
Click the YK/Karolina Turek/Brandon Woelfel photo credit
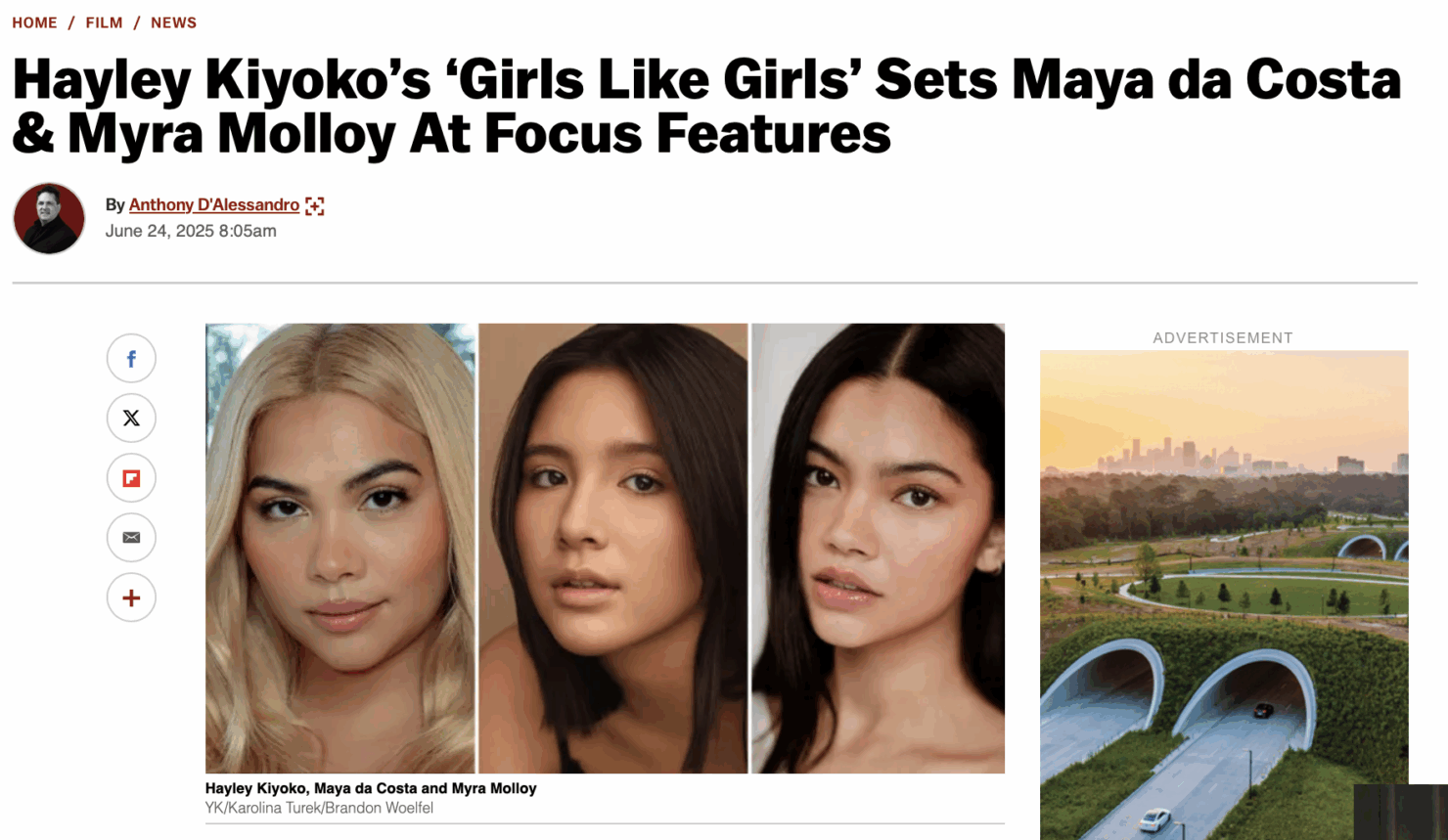[319, 808]
